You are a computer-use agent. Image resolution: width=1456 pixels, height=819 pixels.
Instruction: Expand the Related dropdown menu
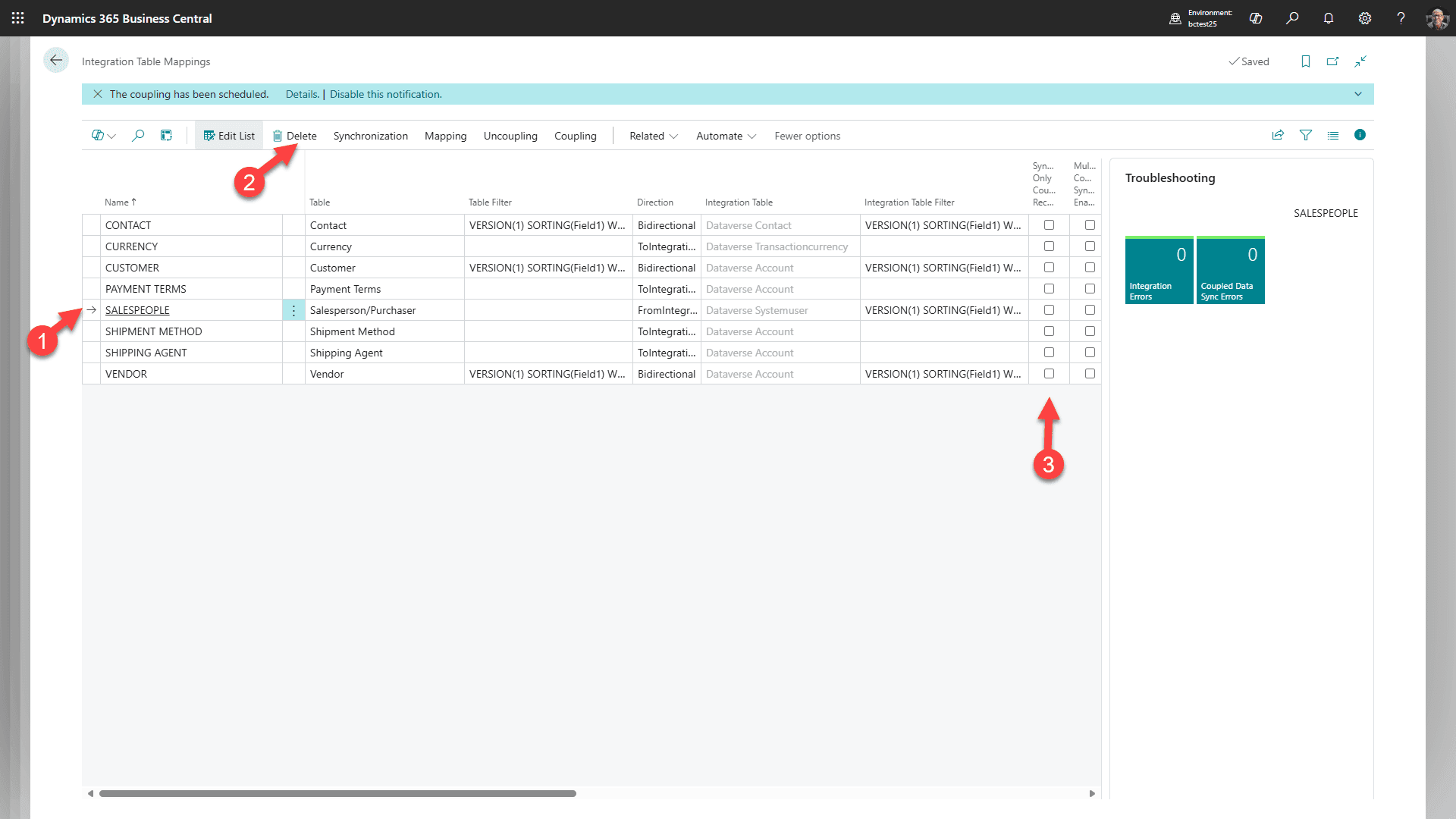tap(653, 136)
